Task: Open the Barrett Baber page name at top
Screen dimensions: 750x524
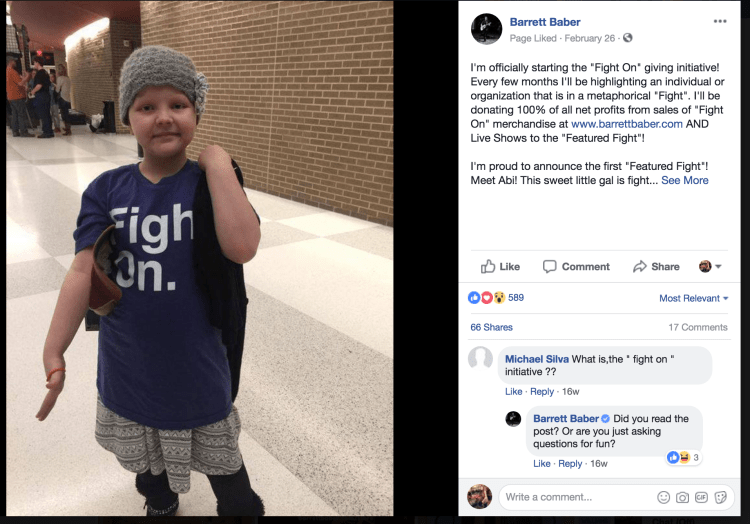Action: click(545, 22)
